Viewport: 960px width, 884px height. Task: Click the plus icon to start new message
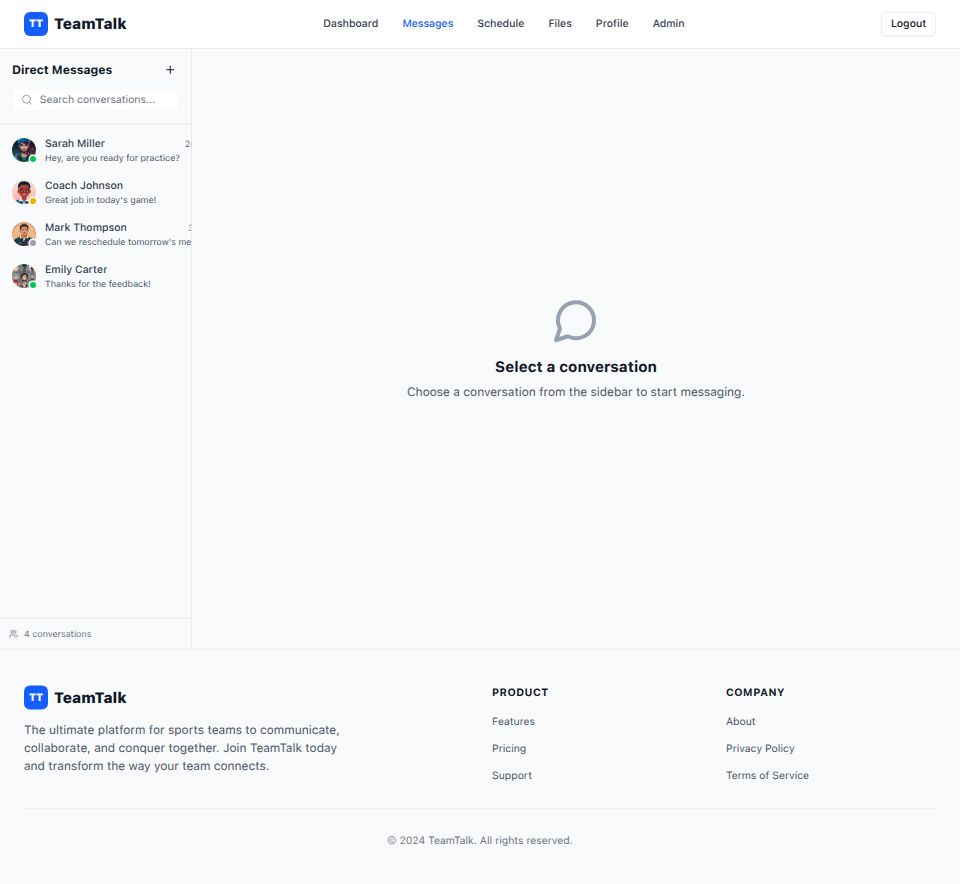click(170, 70)
